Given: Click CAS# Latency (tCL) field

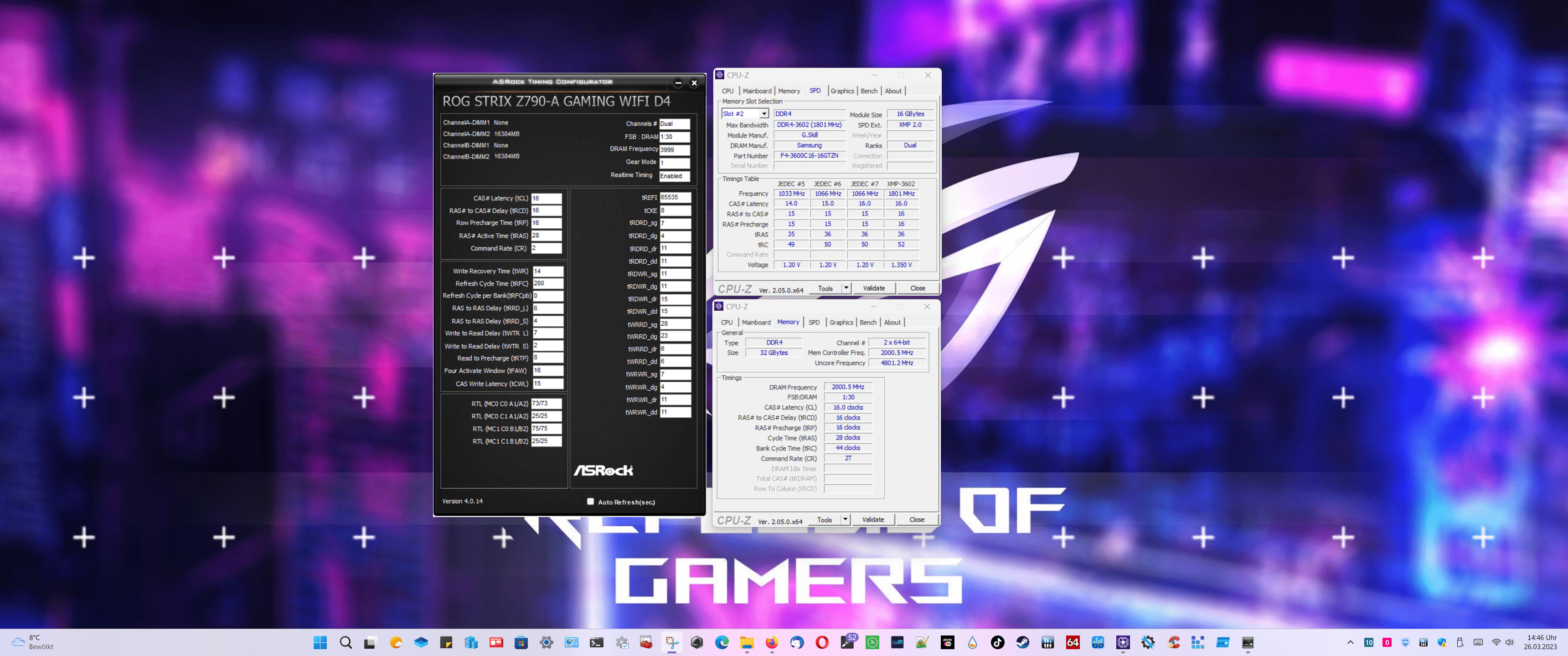Looking at the screenshot, I should coord(546,198).
